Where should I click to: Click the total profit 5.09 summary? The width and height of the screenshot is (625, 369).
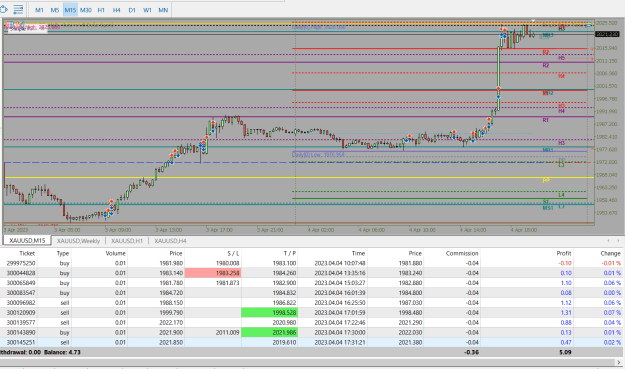(x=565, y=352)
